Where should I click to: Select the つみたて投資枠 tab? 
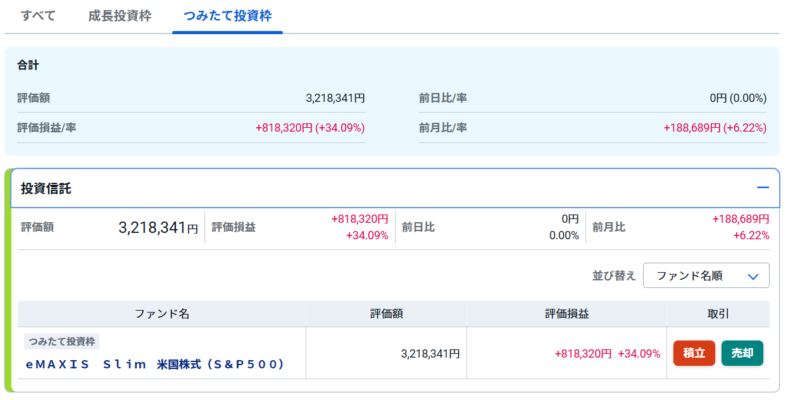(227, 16)
